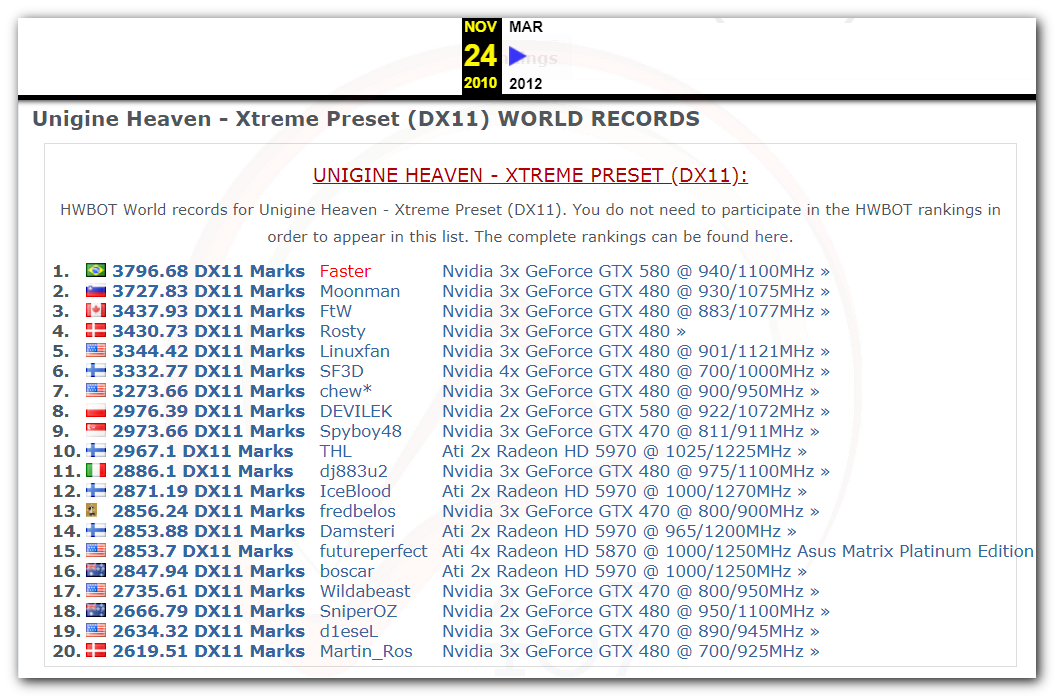
Task: Open user profile IceBlood
Action: pos(355,491)
